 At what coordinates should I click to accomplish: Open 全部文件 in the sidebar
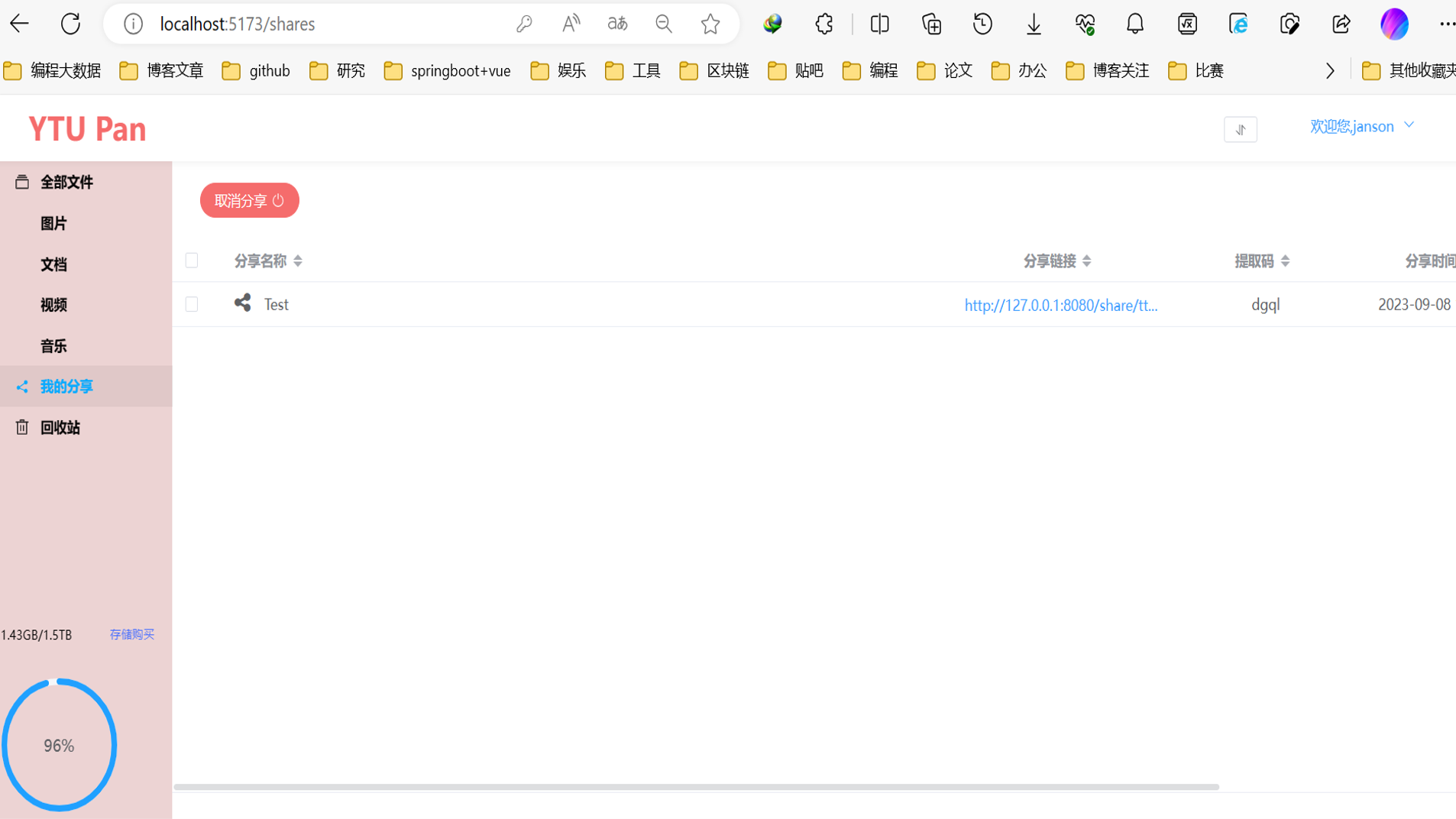click(86, 182)
